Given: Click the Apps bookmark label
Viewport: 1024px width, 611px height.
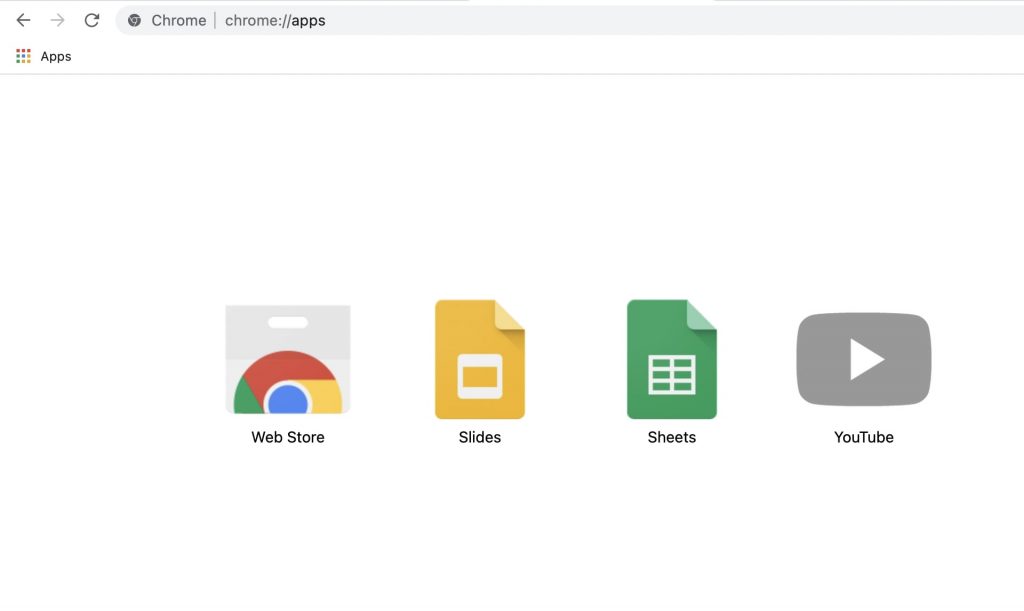Looking at the screenshot, I should 56,56.
